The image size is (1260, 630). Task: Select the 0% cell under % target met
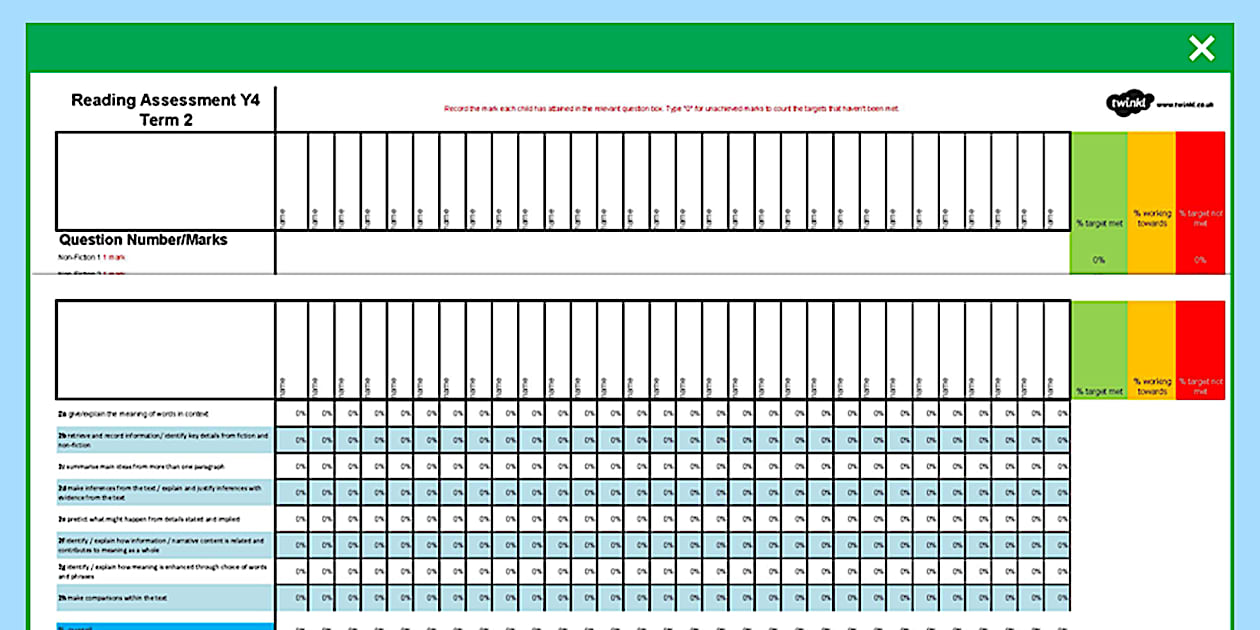click(x=1098, y=258)
